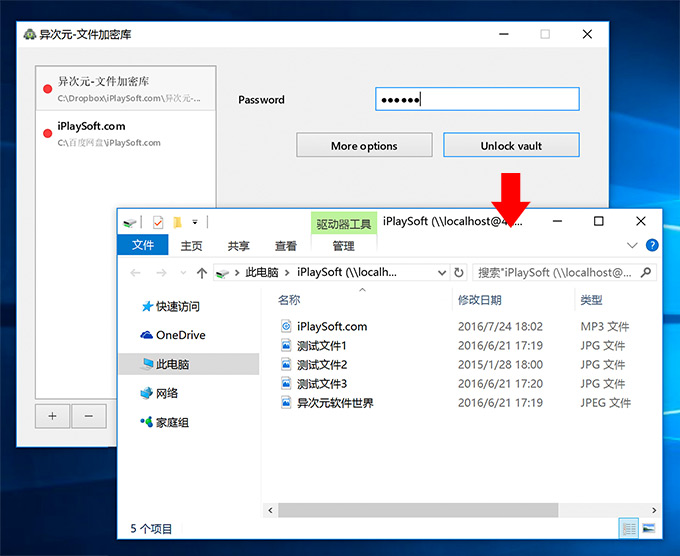
Task: Click the search magnifier icon
Action: [646, 272]
